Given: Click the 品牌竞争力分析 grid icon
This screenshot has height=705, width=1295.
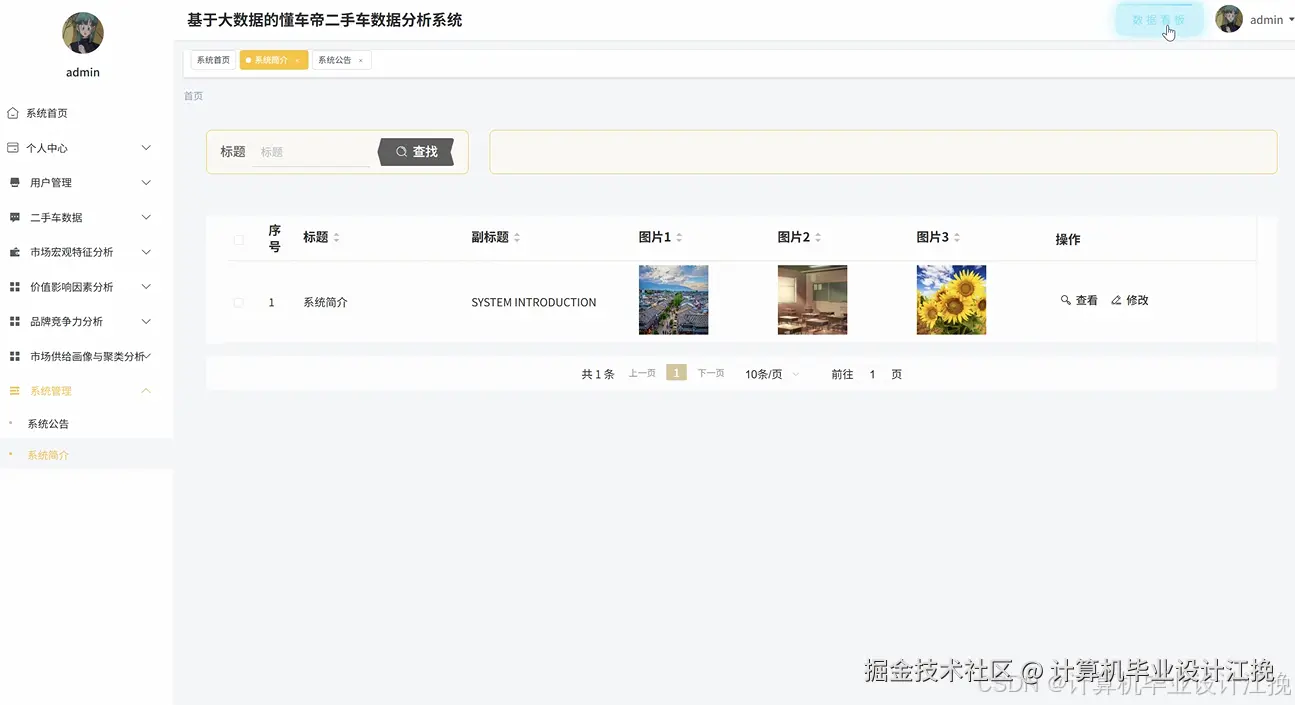Looking at the screenshot, I should [15, 322].
